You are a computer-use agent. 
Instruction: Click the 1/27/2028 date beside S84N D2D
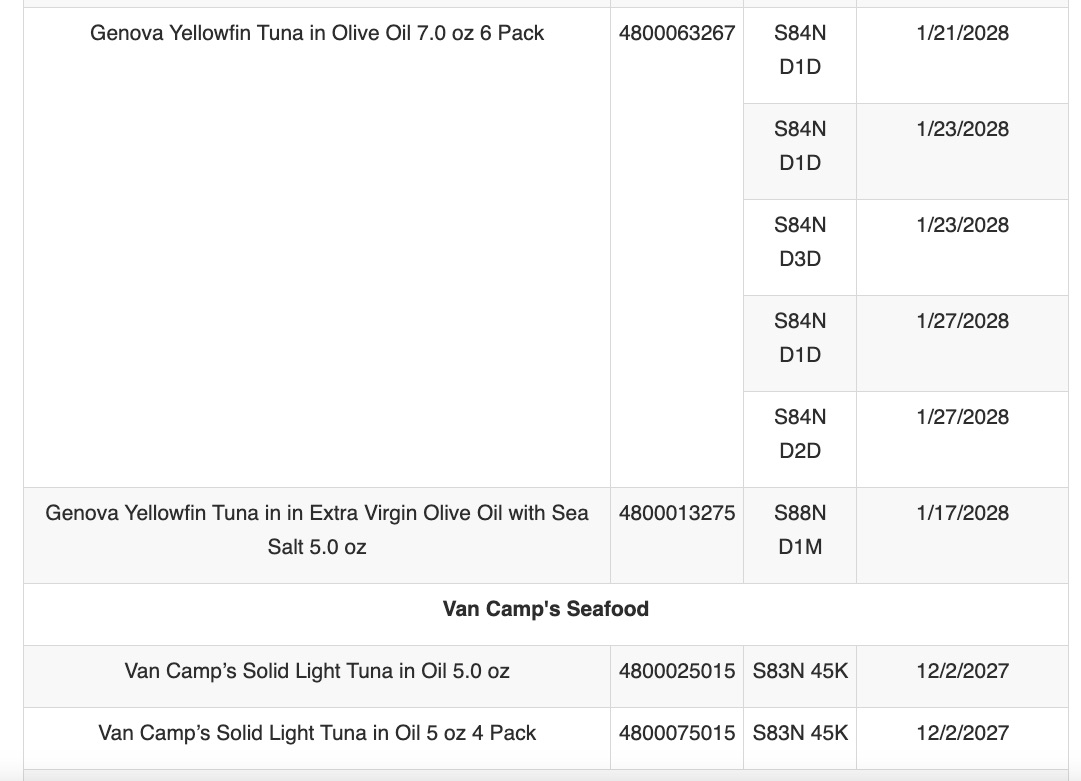point(962,417)
